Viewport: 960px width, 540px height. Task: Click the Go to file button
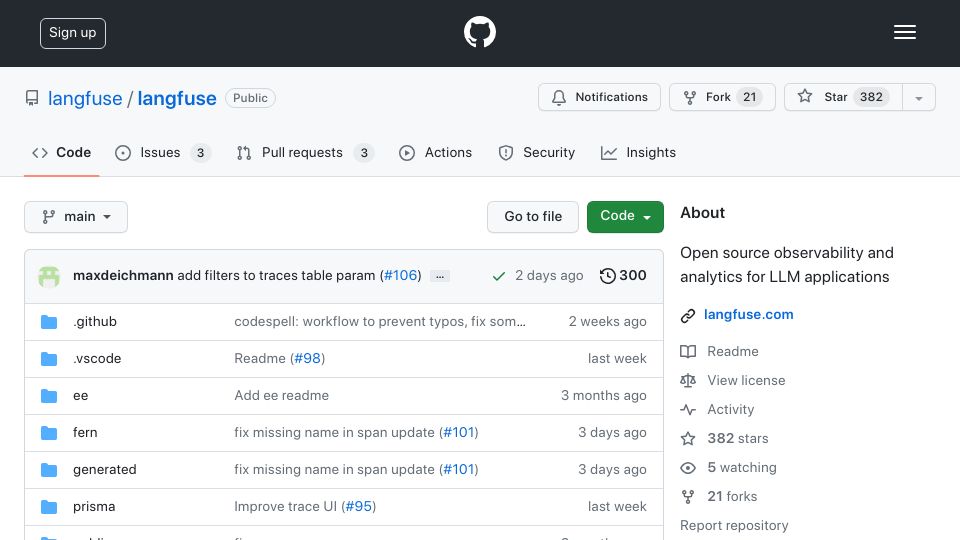pos(533,217)
